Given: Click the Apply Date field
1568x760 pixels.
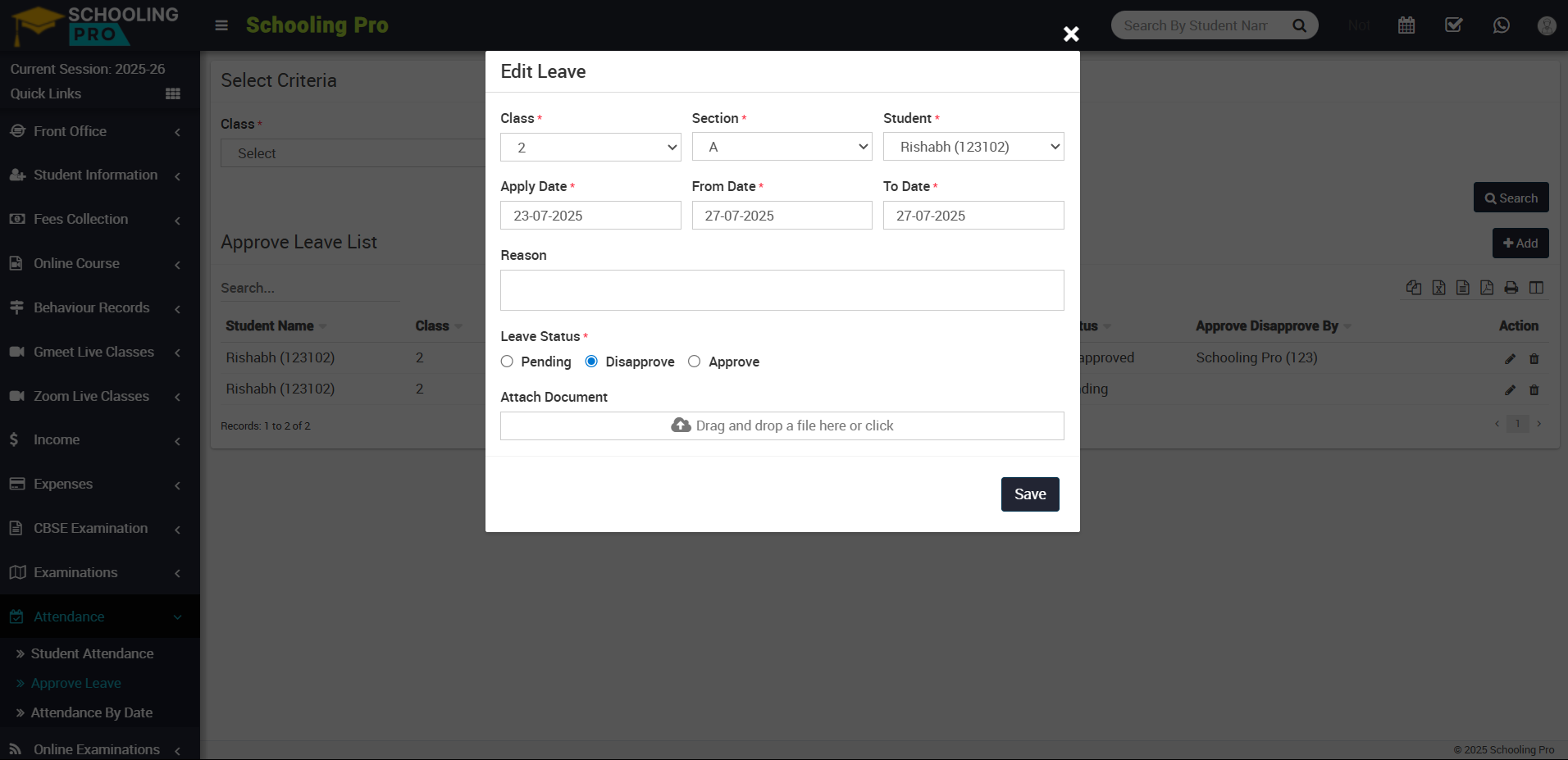Looking at the screenshot, I should pos(590,216).
